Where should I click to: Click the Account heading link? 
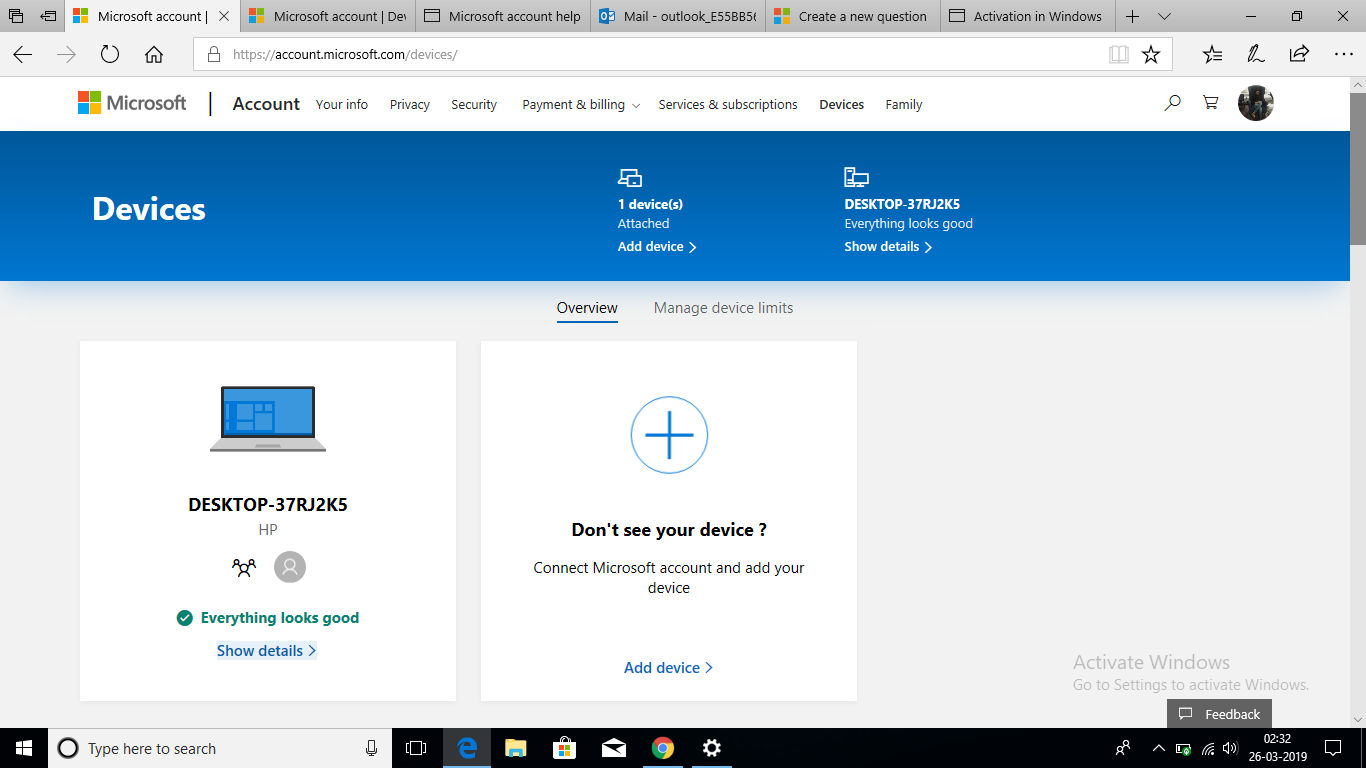tap(266, 104)
